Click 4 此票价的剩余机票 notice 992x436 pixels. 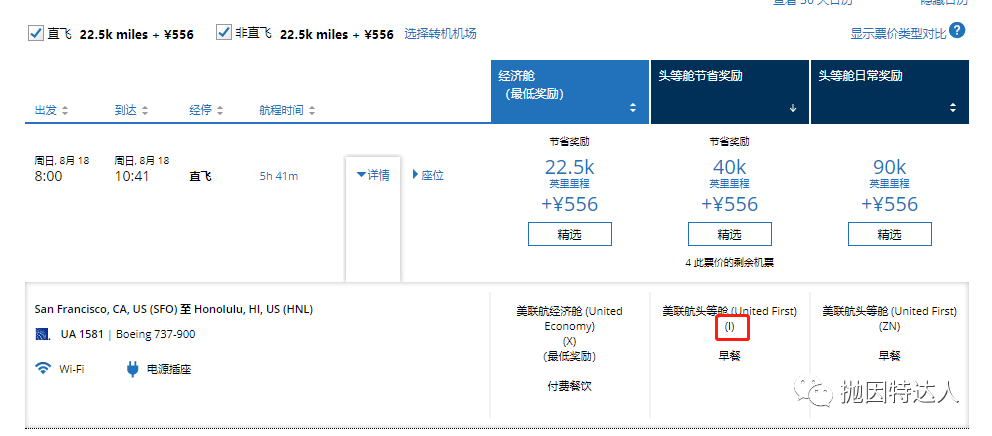coord(729,263)
